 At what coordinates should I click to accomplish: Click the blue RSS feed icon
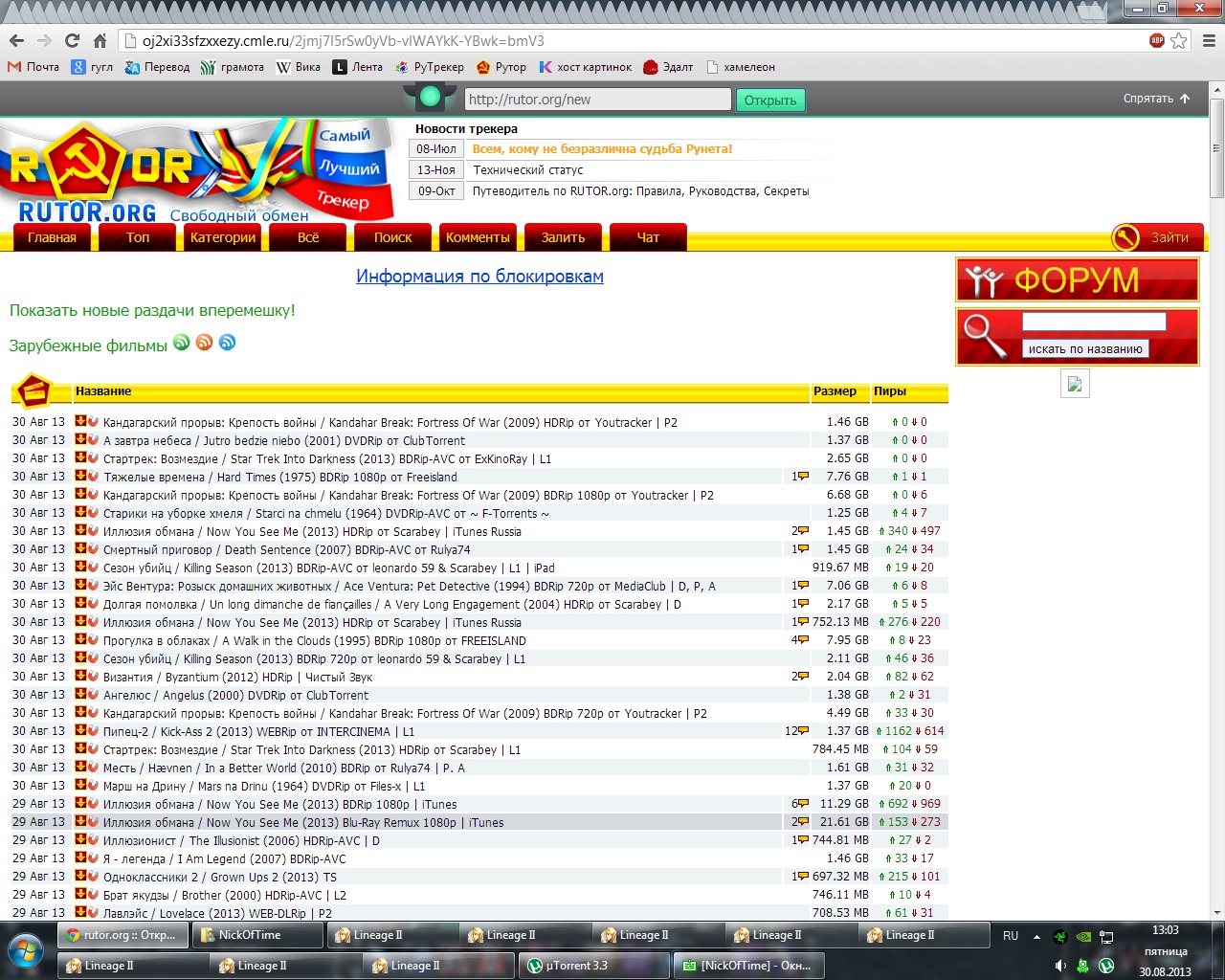(227, 343)
